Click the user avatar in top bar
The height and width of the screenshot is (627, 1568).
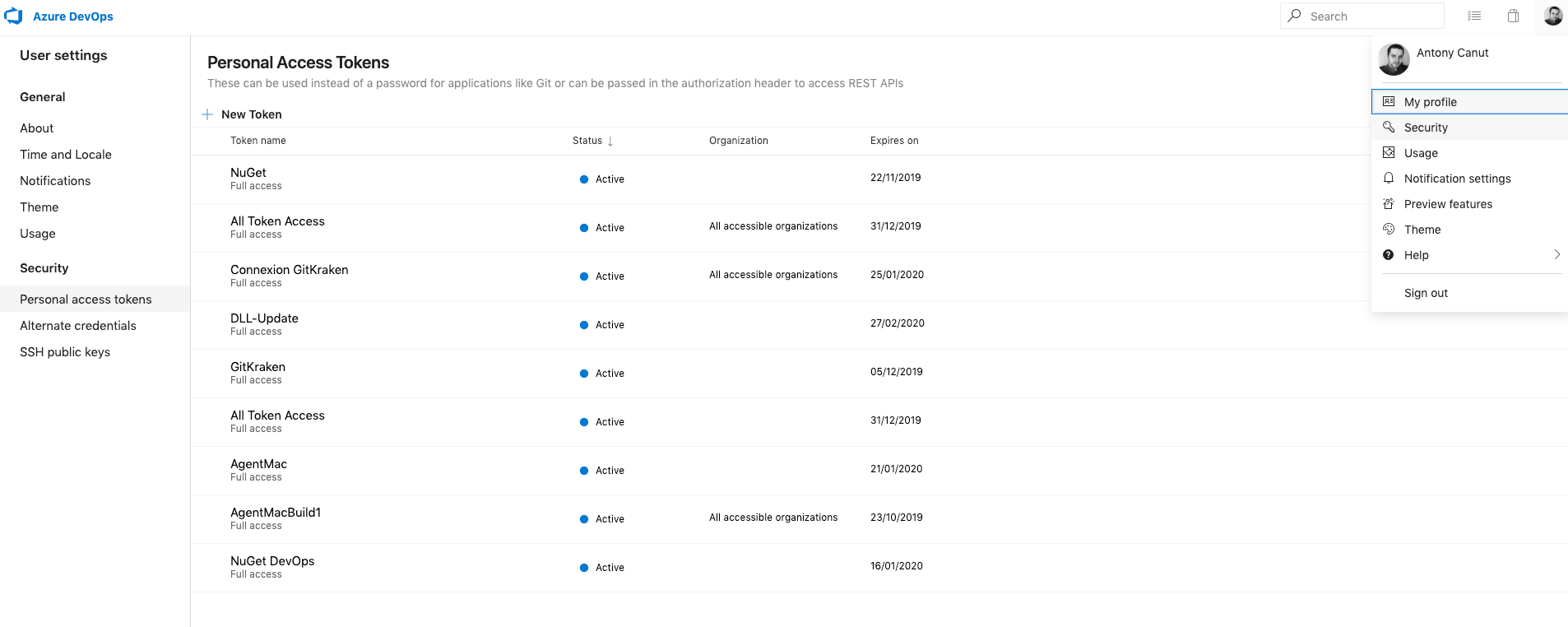pyautogui.click(x=1552, y=16)
